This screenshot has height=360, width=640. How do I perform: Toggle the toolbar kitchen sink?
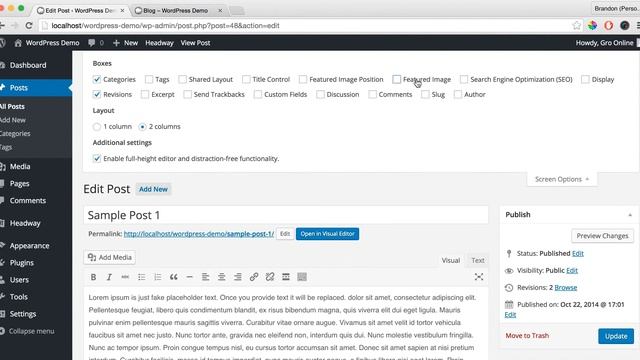pos(302,277)
